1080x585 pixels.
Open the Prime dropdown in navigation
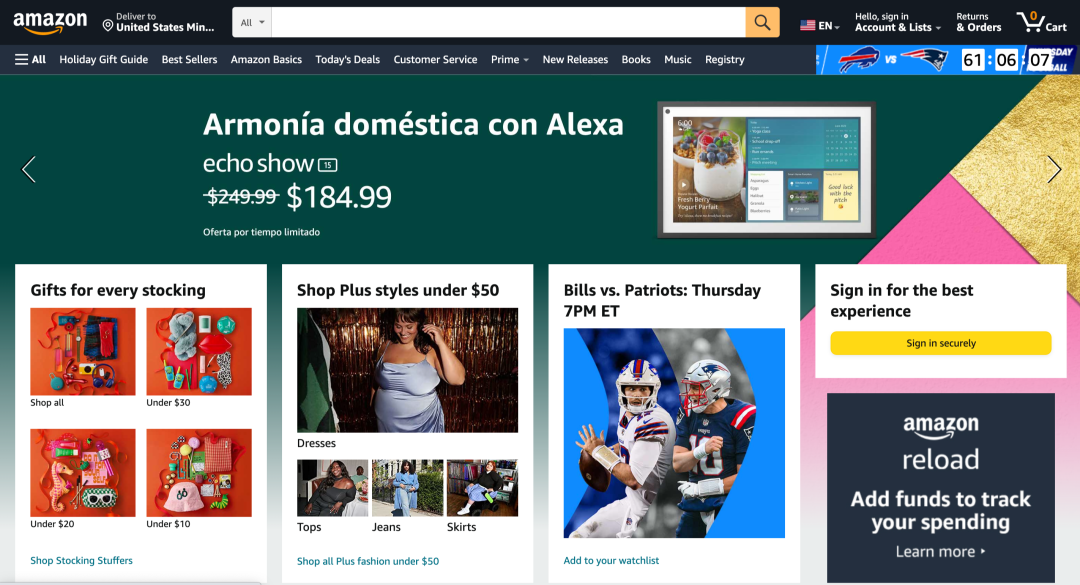(x=510, y=59)
